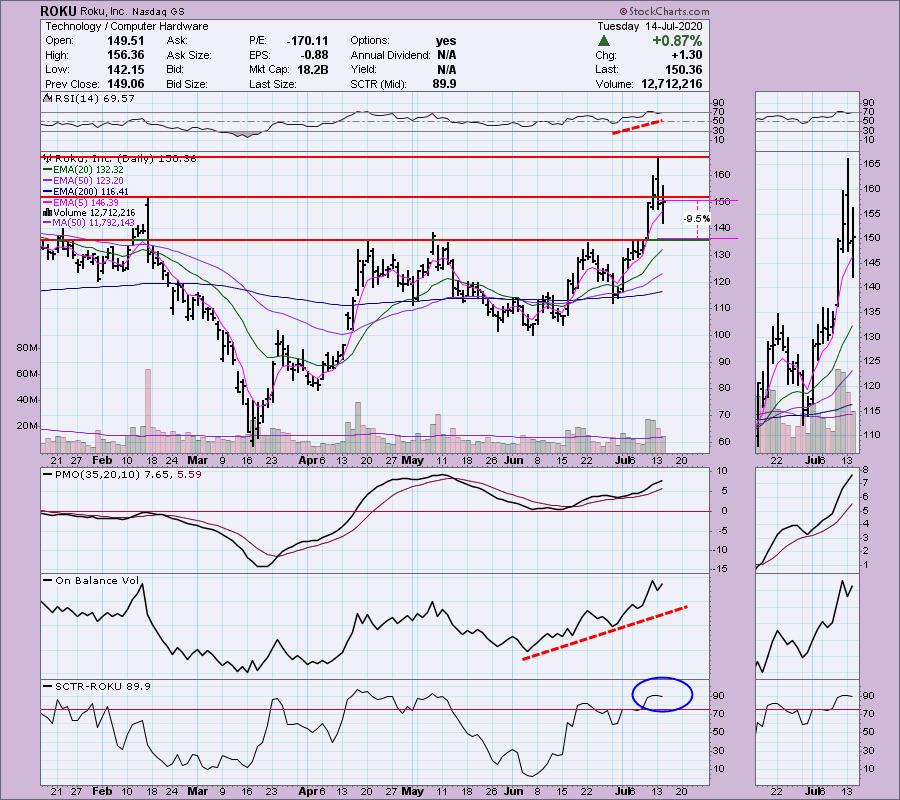Select the Last price value 150.36
The image size is (900, 800).
[x=684, y=69]
